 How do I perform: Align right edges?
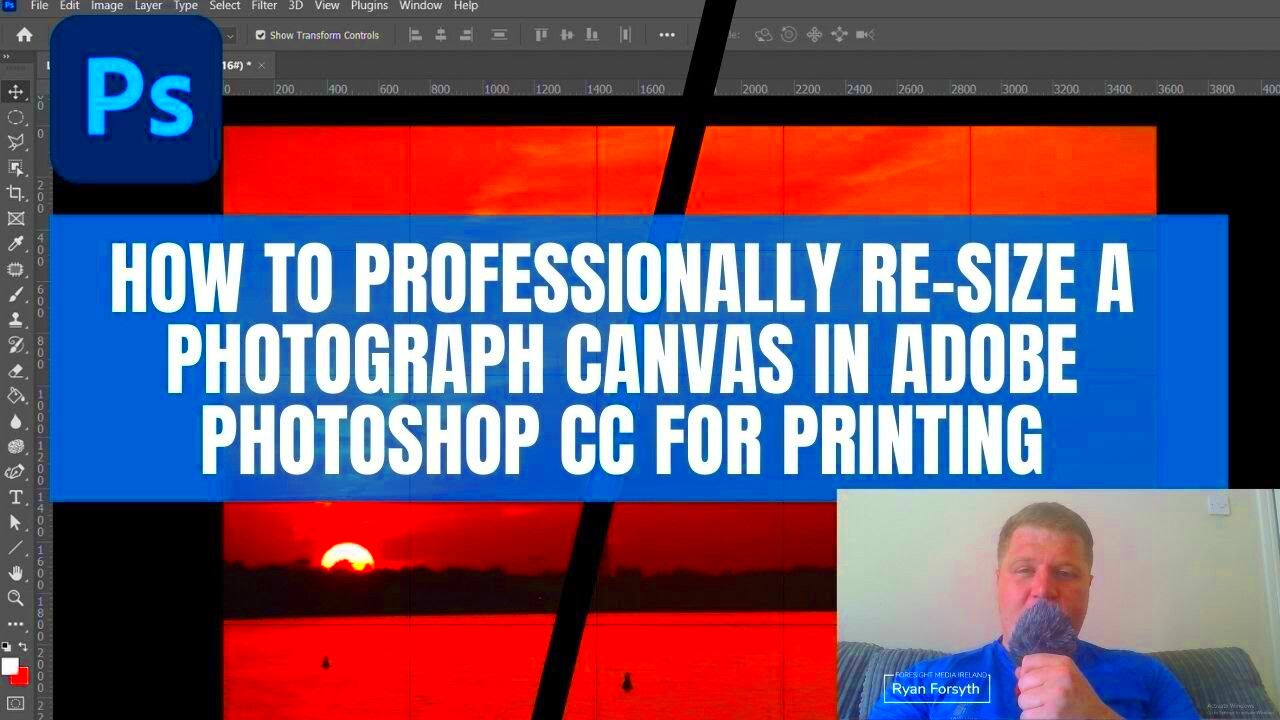[466, 35]
